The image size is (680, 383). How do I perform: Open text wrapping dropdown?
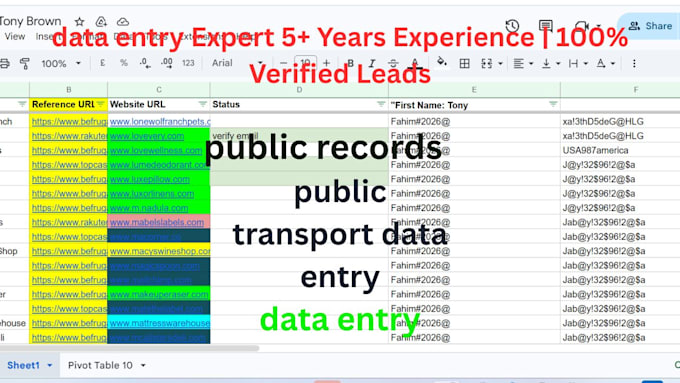[578, 64]
